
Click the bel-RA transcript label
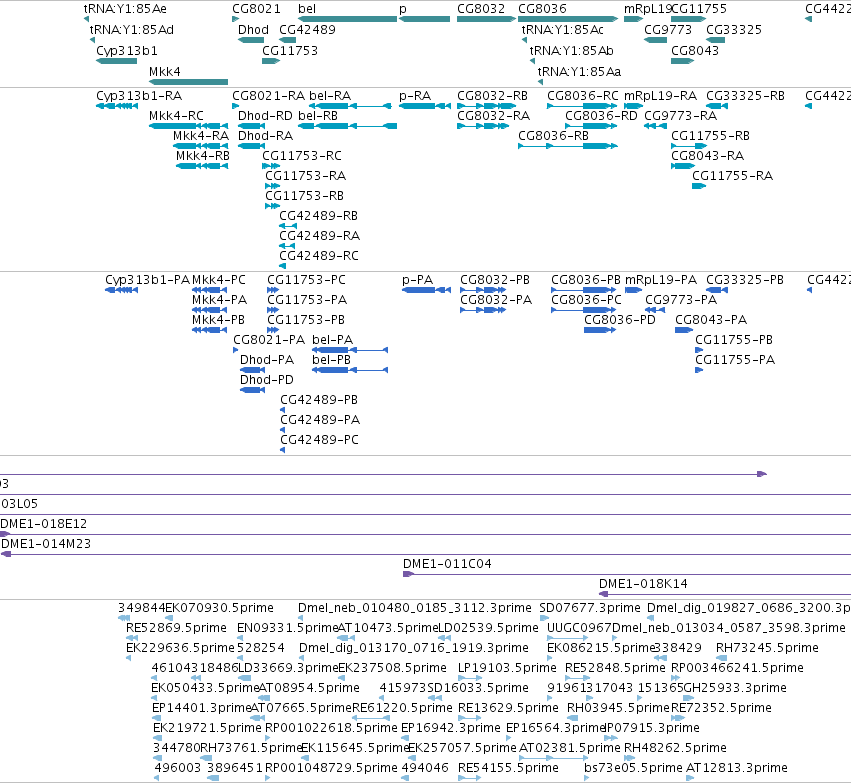coord(330,96)
